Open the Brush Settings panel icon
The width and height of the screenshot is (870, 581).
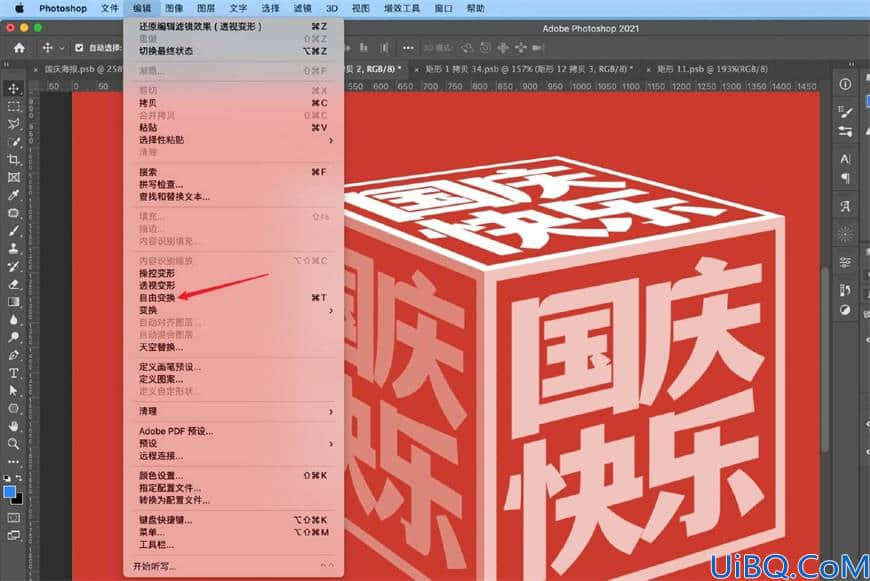coord(845,112)
